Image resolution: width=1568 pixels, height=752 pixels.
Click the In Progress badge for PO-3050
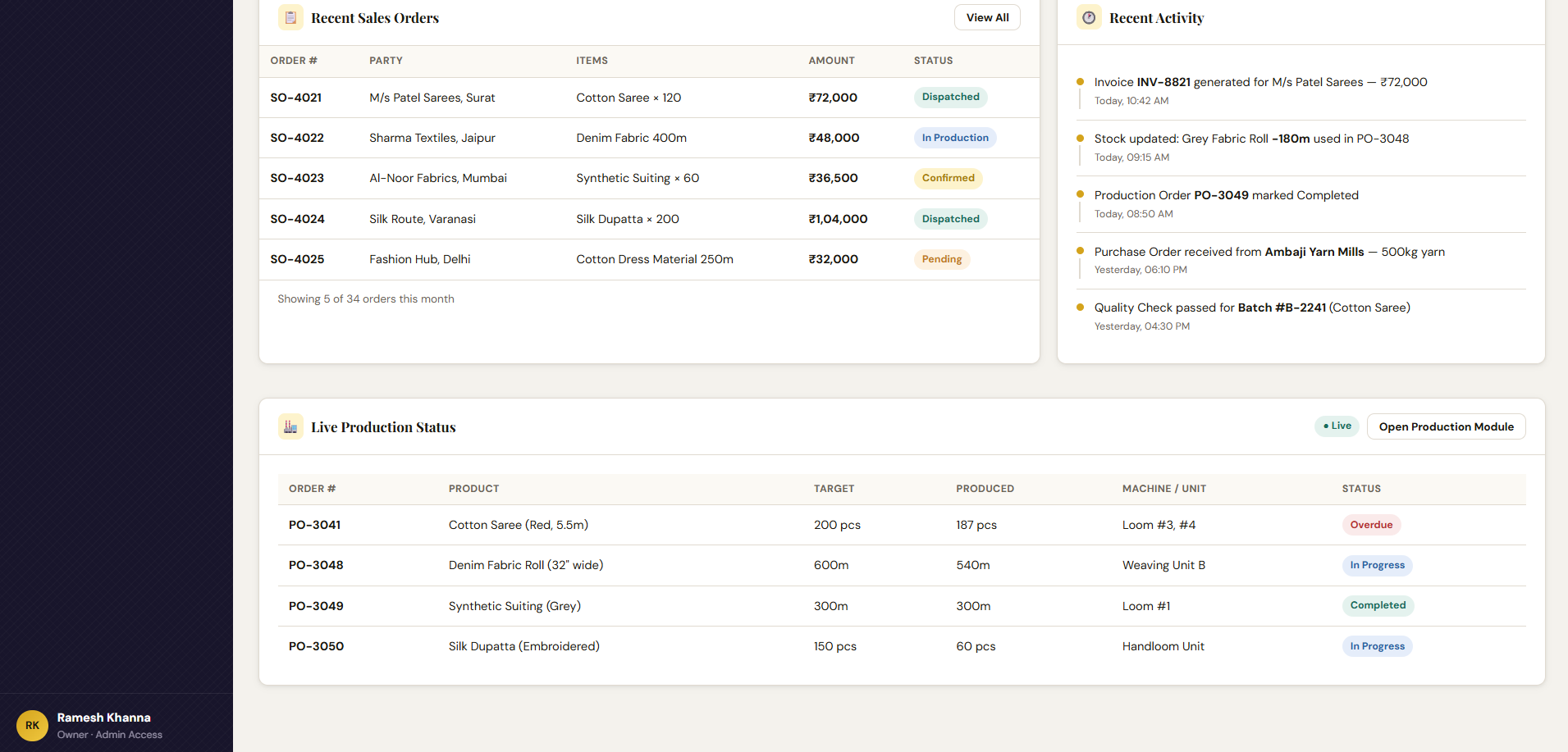(1377, 646)
